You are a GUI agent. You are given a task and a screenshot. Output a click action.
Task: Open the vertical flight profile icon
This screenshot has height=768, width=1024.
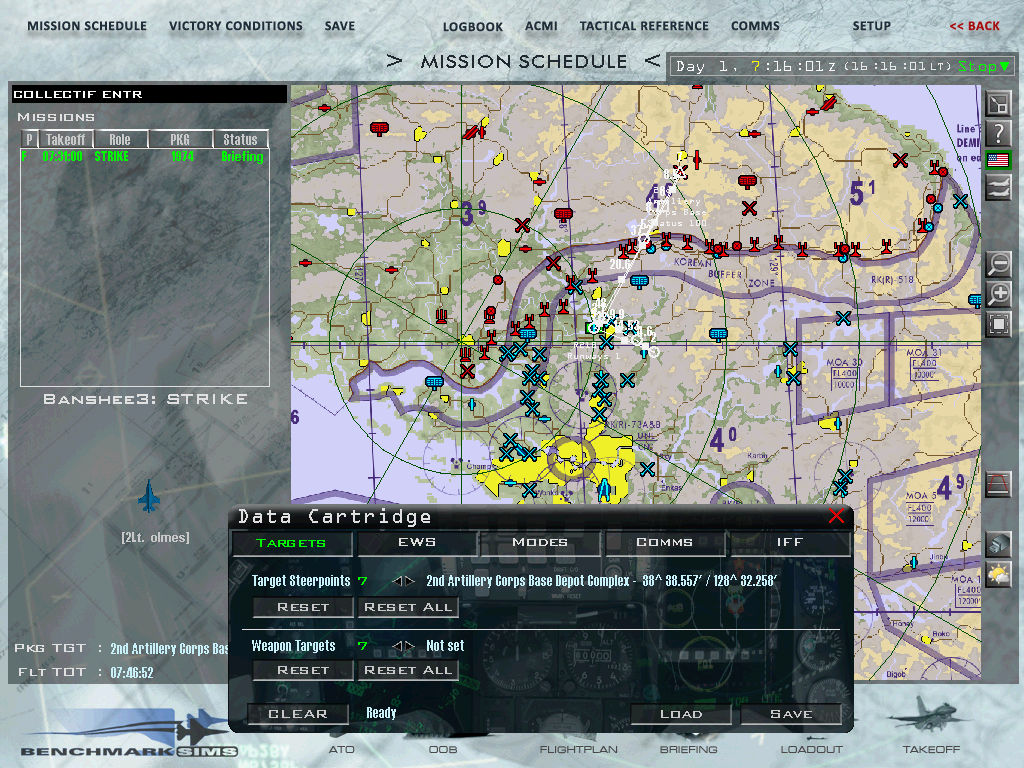998,485
